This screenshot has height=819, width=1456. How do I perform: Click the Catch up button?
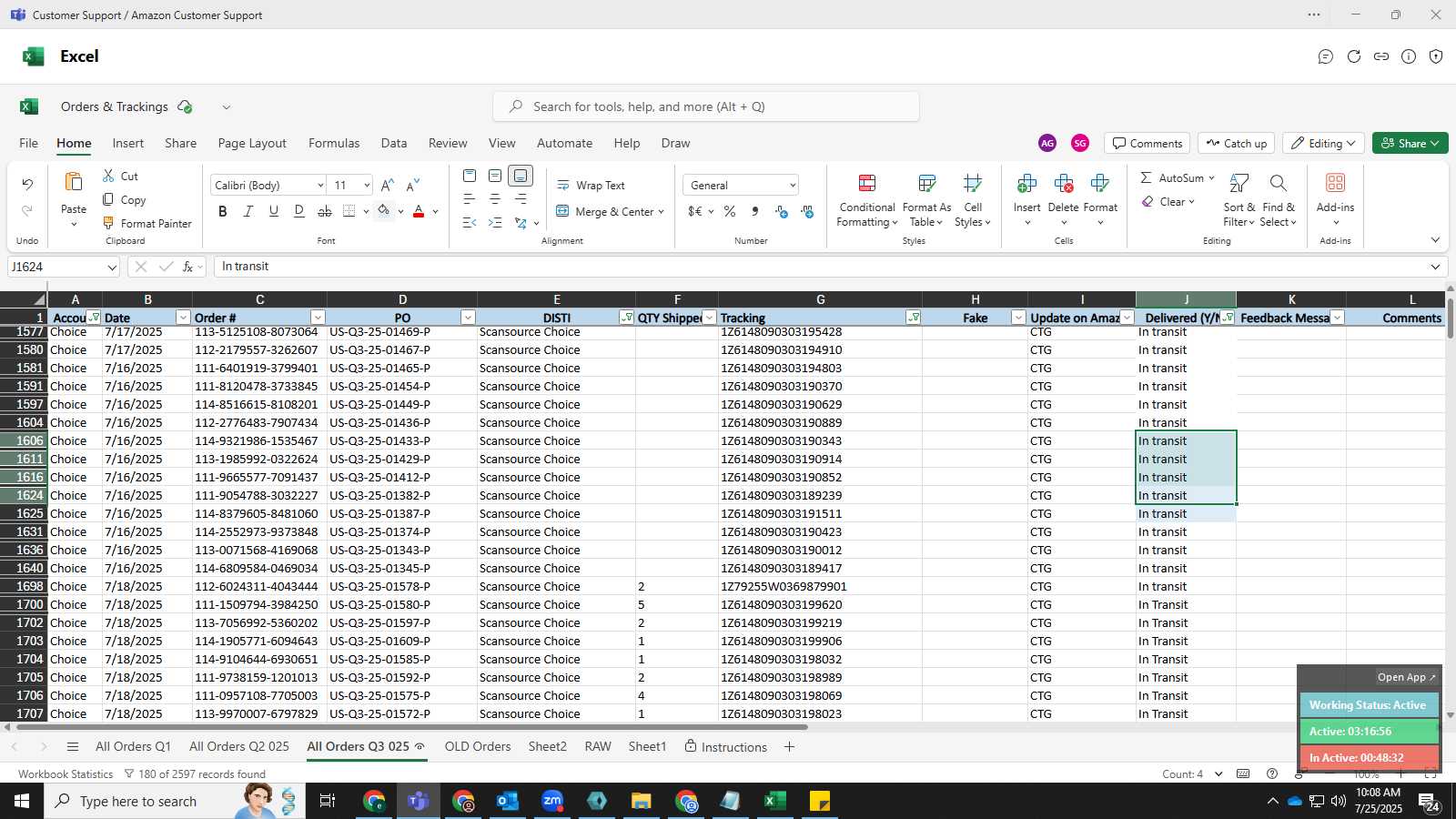click(1236, 143)
